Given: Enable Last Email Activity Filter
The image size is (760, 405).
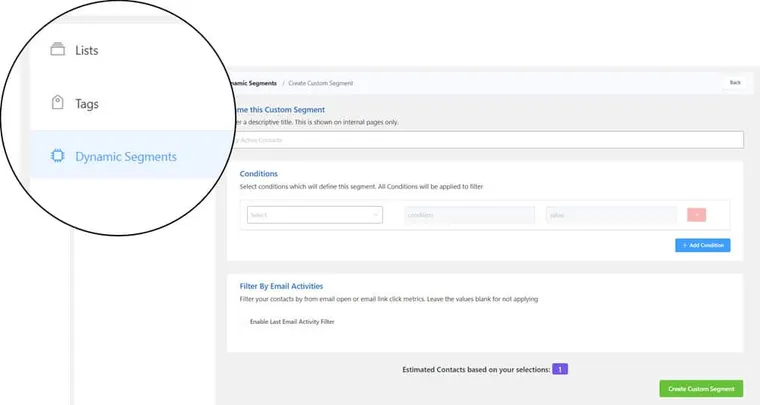Looking at the screenshot, I should pyautogui.click(x=292, y=322).
